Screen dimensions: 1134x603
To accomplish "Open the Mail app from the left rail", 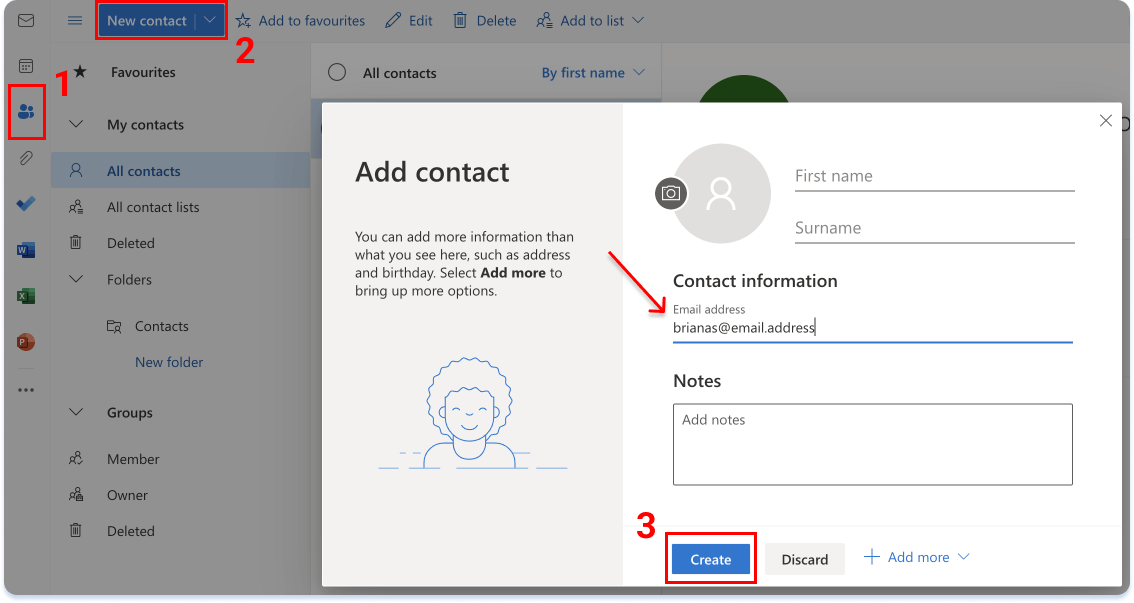I will [25, 18].
